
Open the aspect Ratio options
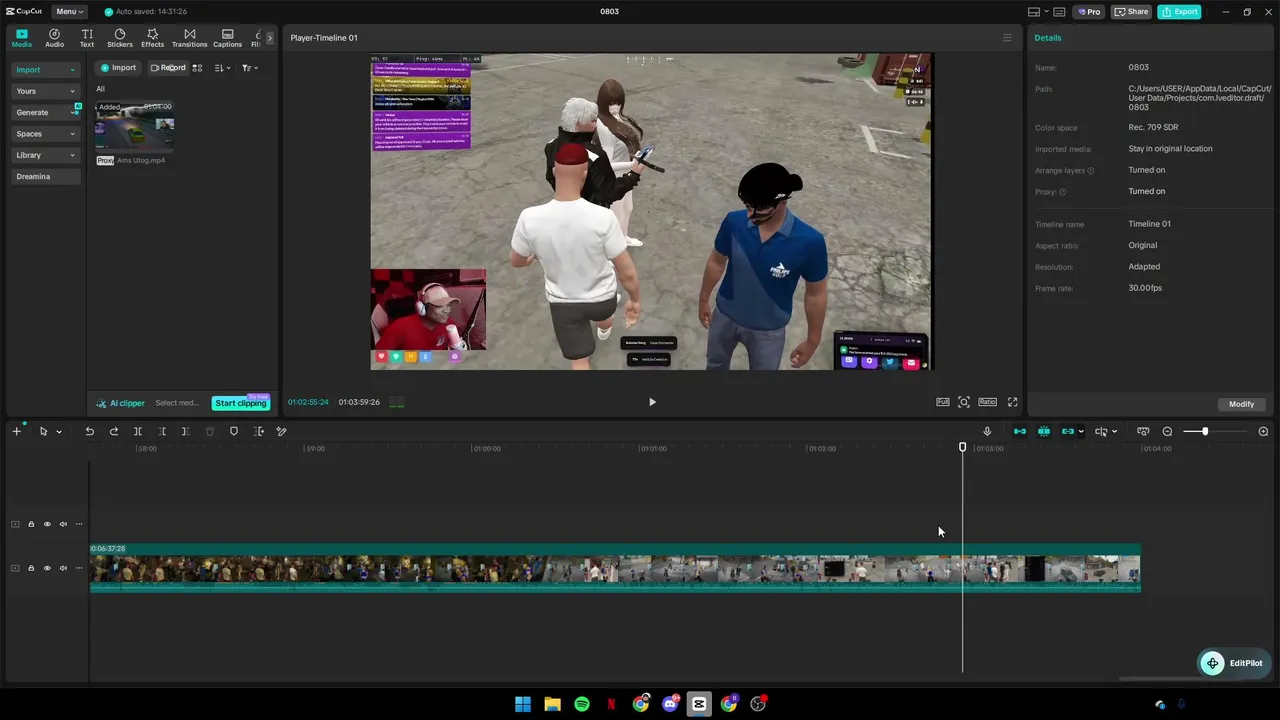(x=987, y=402)
